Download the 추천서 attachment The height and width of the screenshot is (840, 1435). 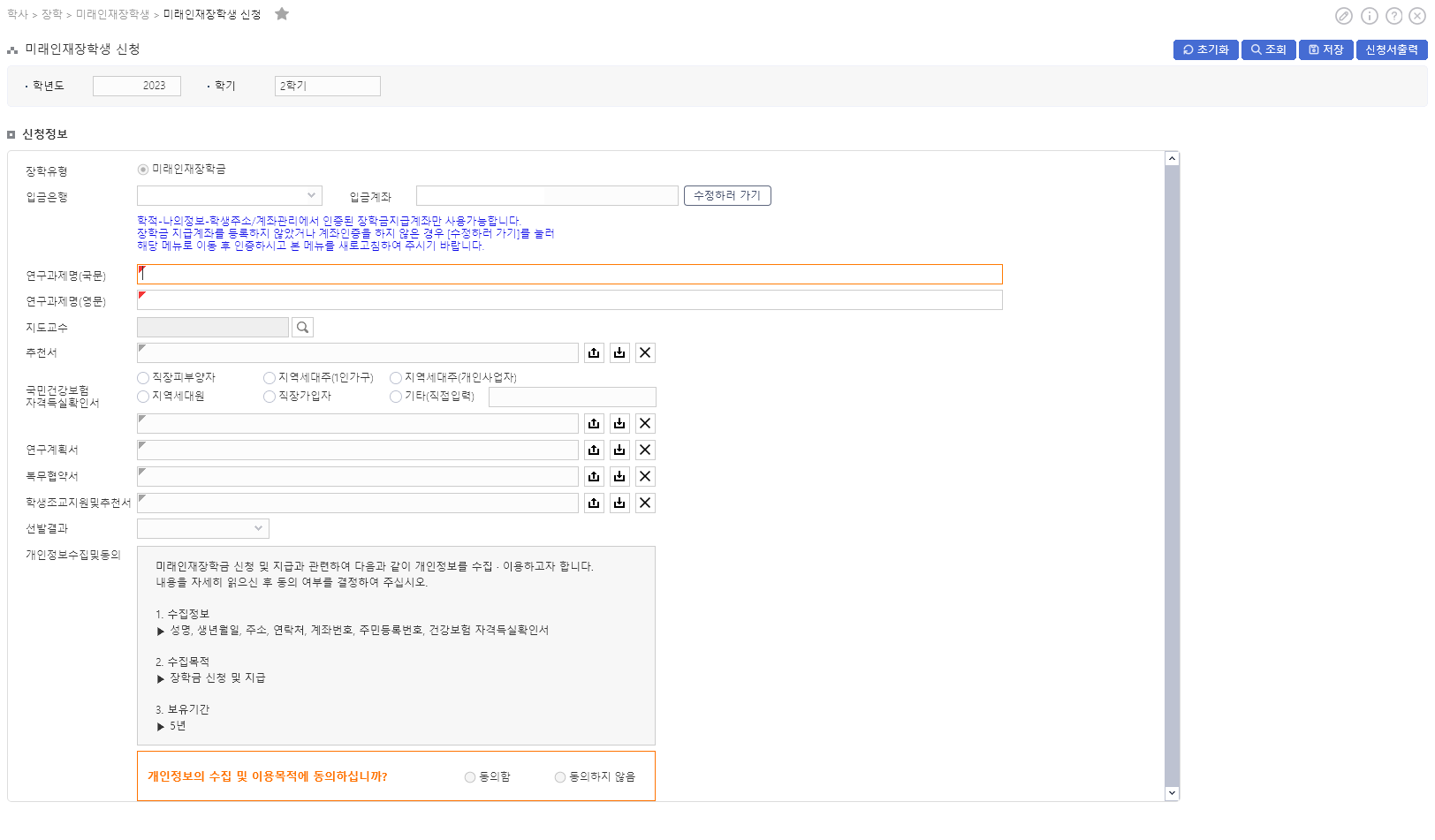coord(619,353)
